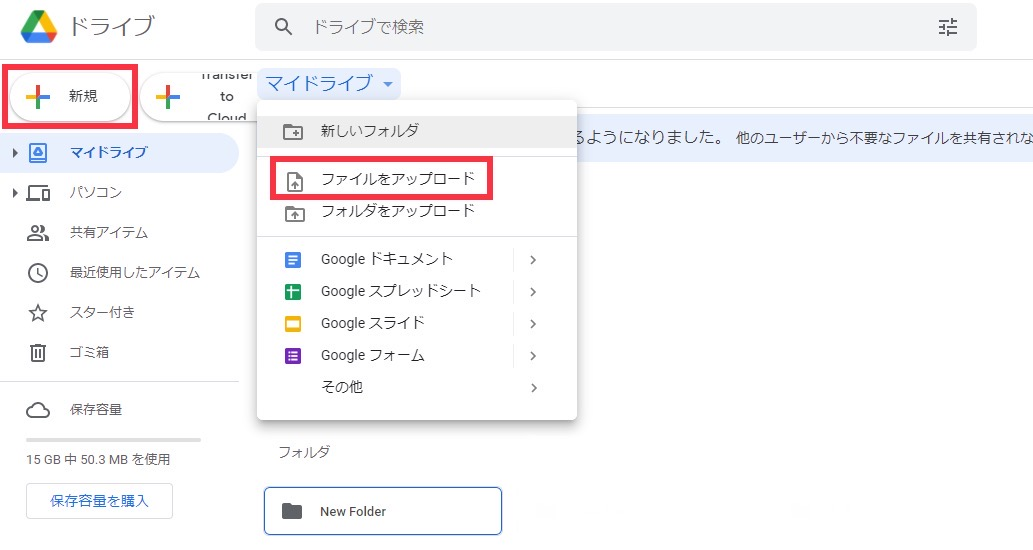Click the green Google Sheets icon
1033x550 pixels.
[293, 292]
